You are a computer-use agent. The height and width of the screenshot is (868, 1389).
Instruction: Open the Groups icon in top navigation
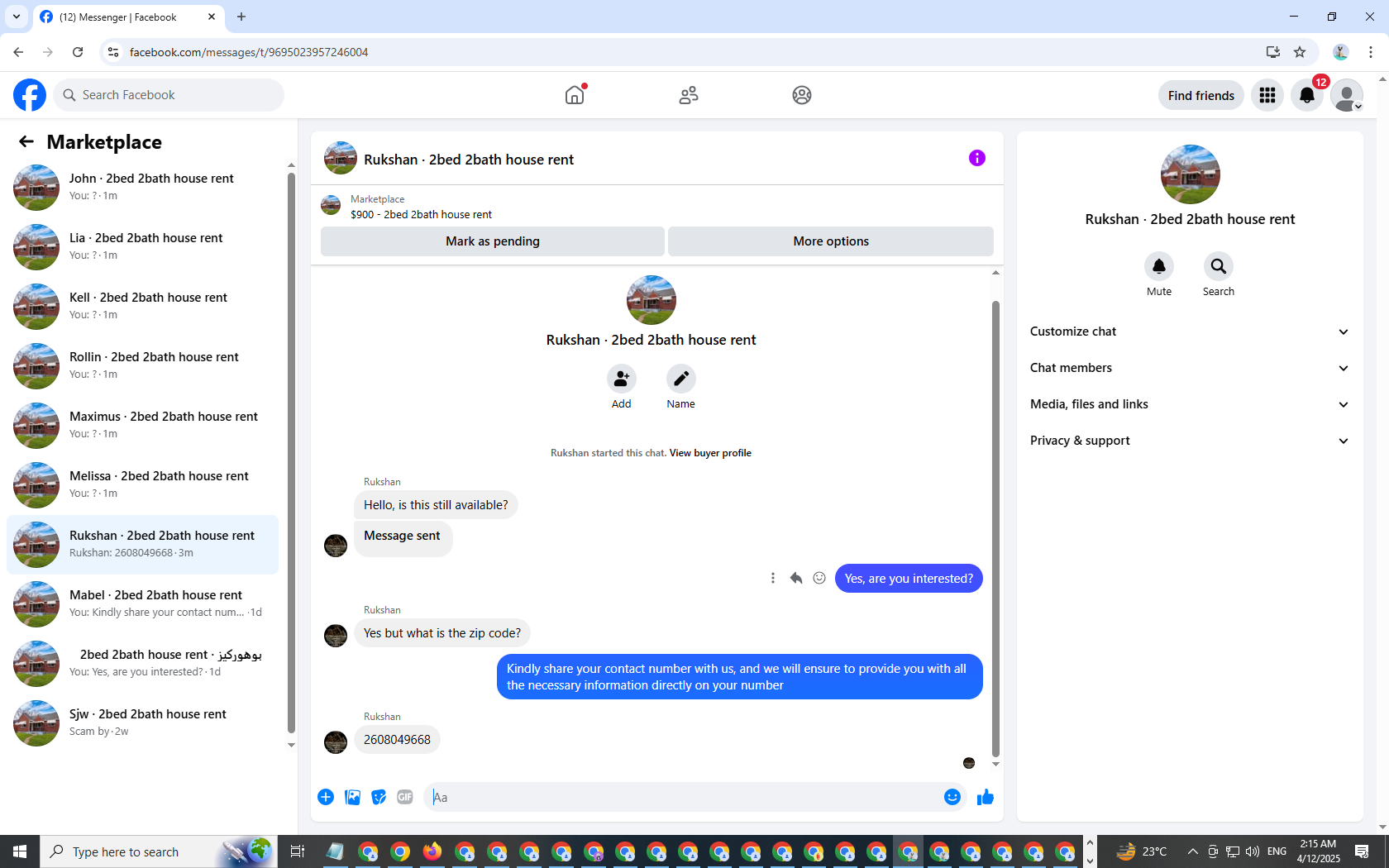point(802,95)
